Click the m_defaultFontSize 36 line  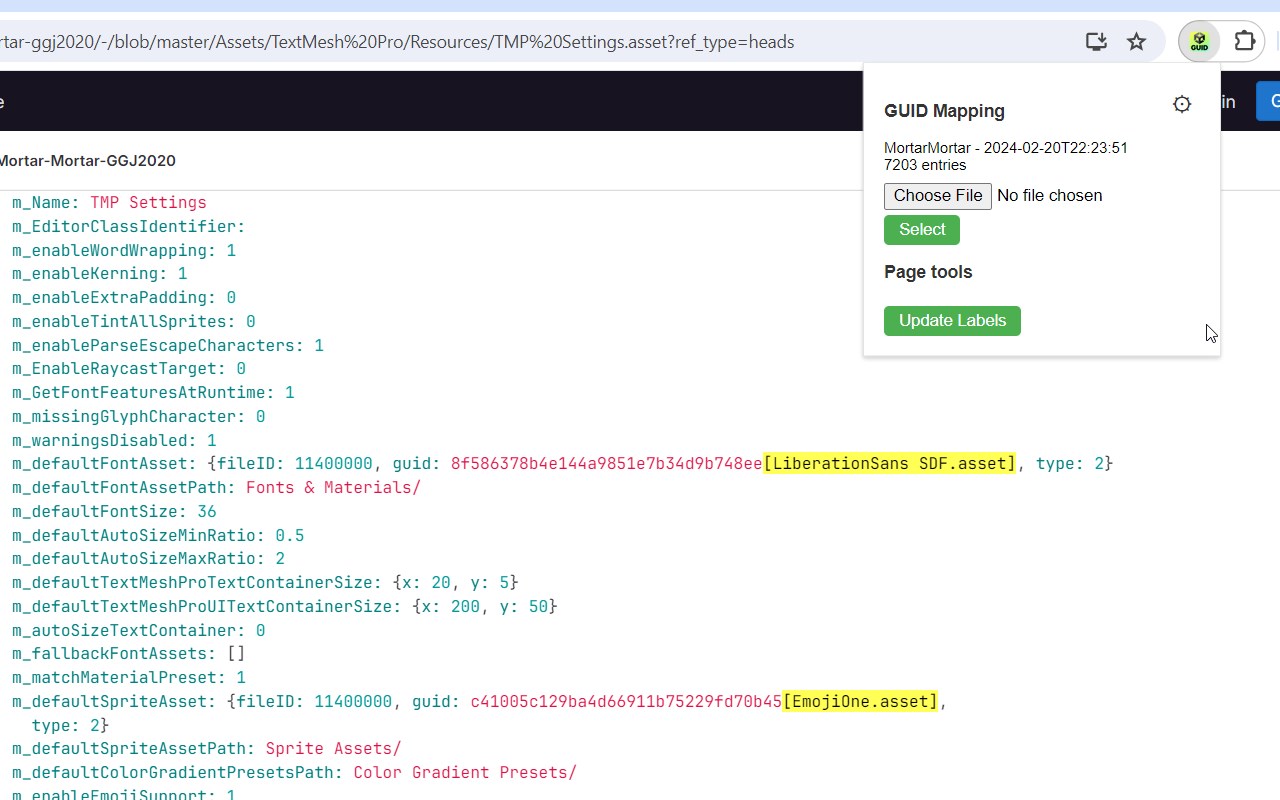[x=114, y=512]
